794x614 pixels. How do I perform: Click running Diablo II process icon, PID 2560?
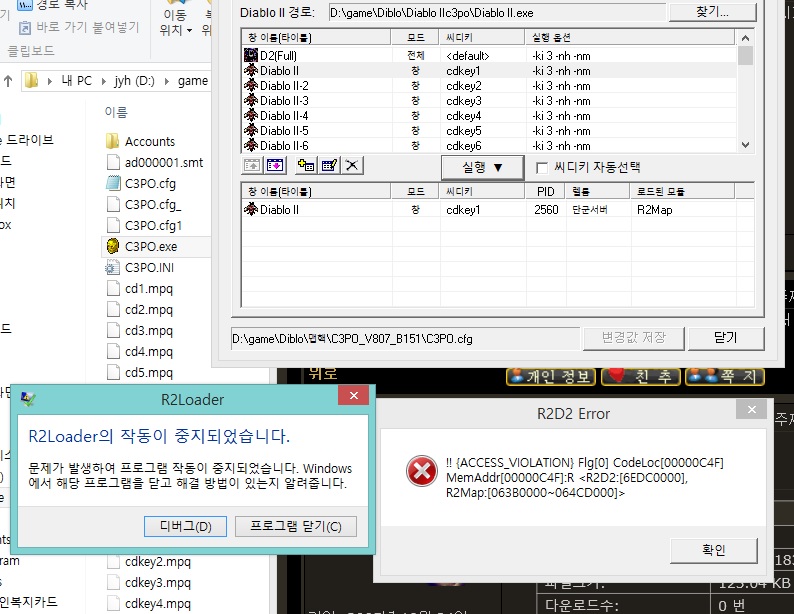pos(251,209)
